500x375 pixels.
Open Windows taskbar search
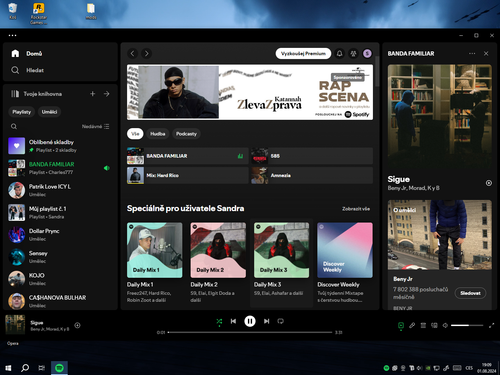[x=25, y=368]
